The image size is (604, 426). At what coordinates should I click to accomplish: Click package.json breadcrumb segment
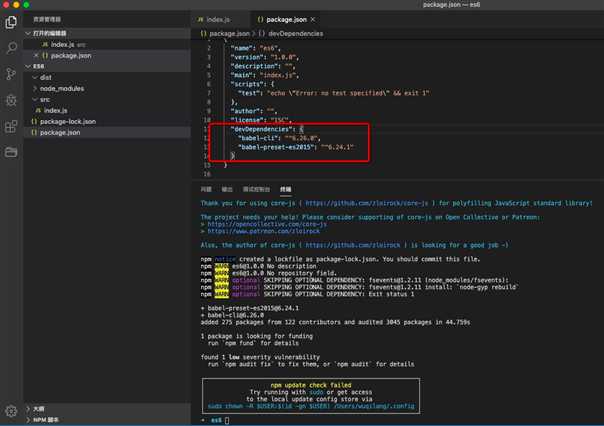click(225, 34)
